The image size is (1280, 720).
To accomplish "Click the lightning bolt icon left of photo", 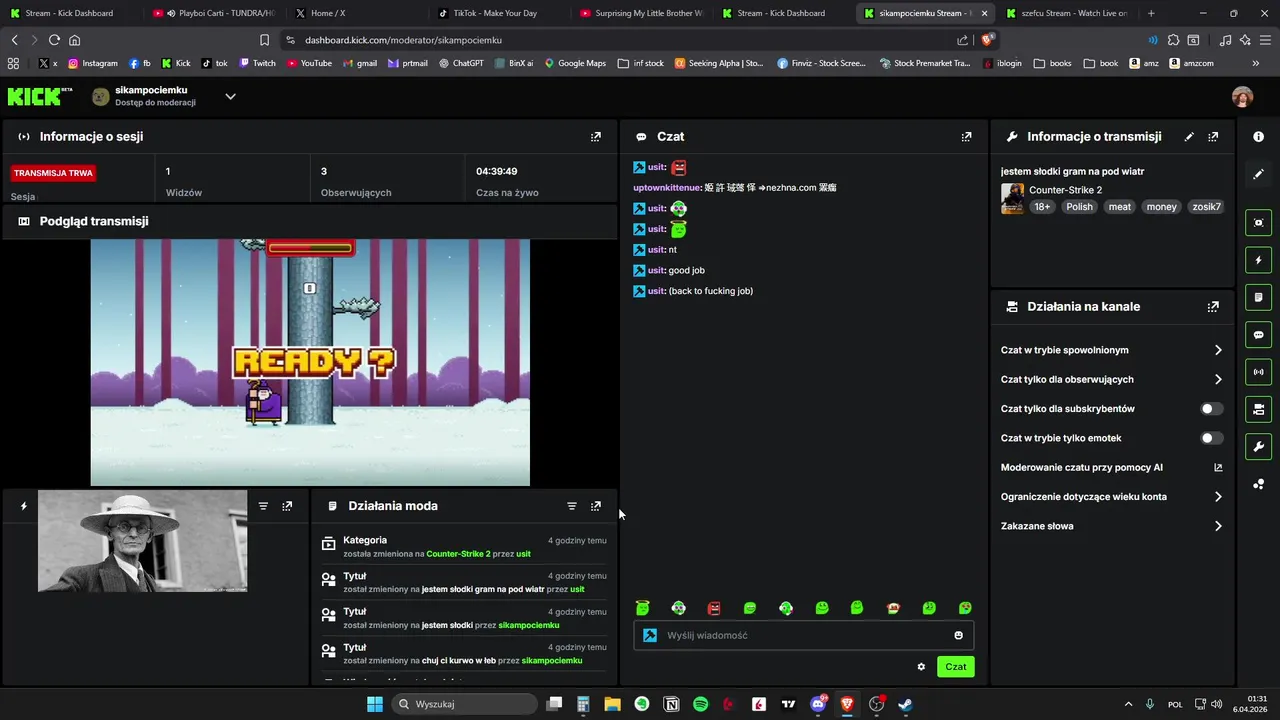I will (24, 506).
